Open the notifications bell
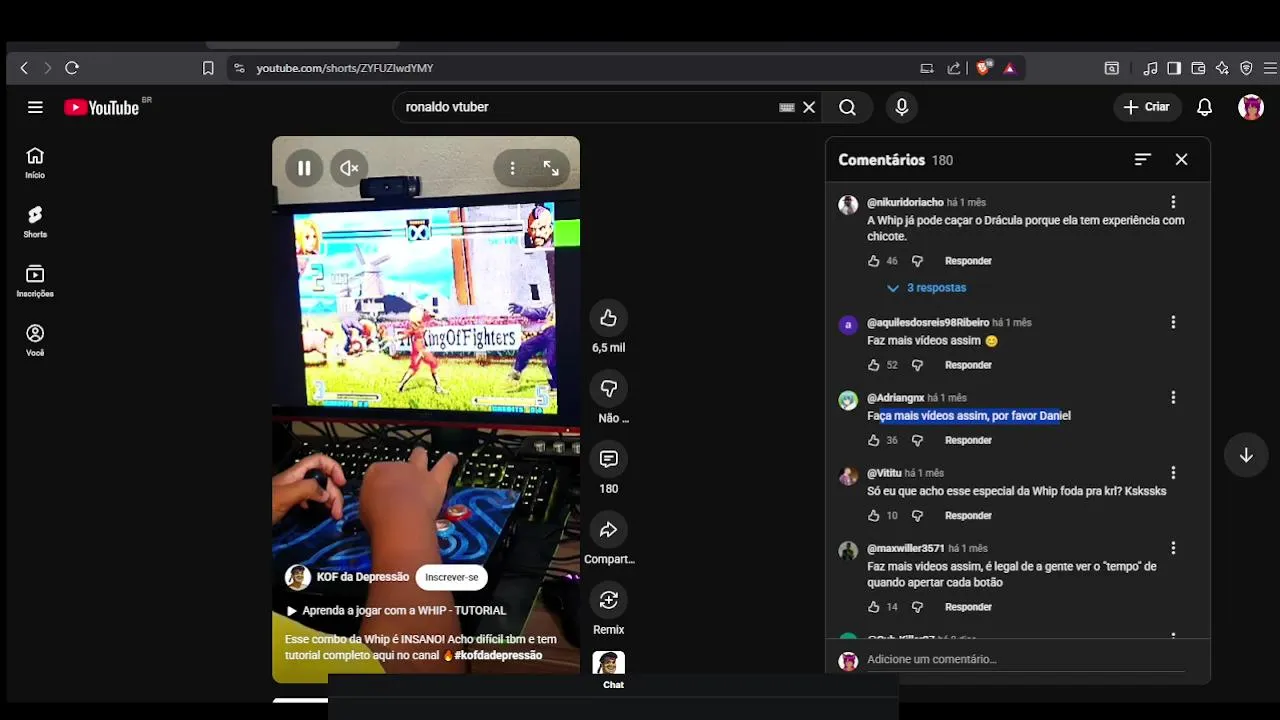This screenshot has width=1280, height=720. (1205, 107)
